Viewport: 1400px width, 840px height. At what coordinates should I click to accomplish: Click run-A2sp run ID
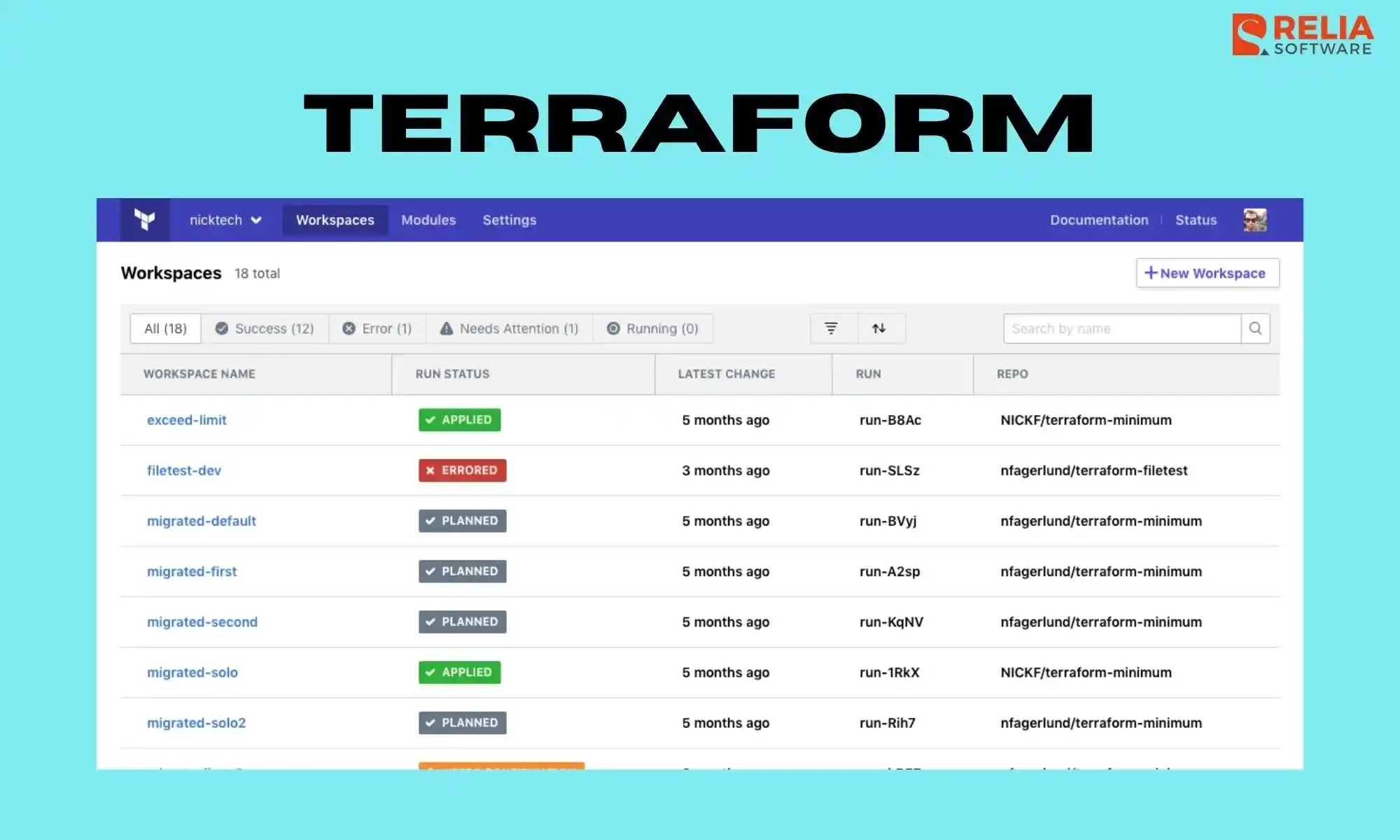pyautogui.click(x=890, y=571)
